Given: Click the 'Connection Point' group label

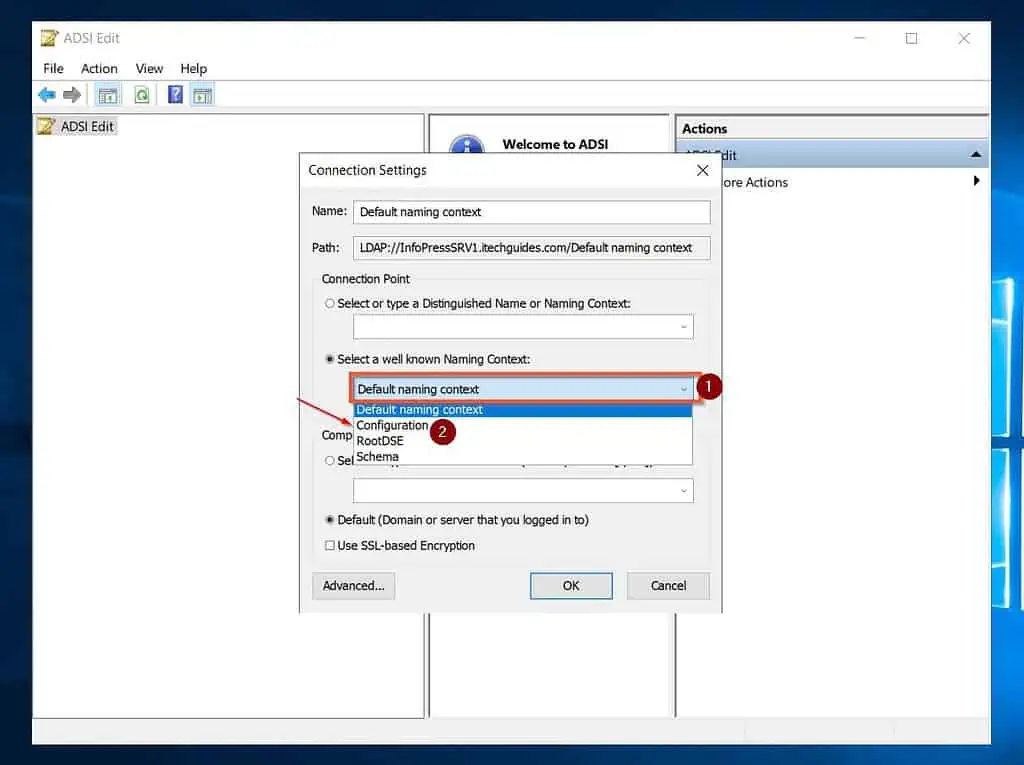Looking at the screenshot, I should 366,279.
